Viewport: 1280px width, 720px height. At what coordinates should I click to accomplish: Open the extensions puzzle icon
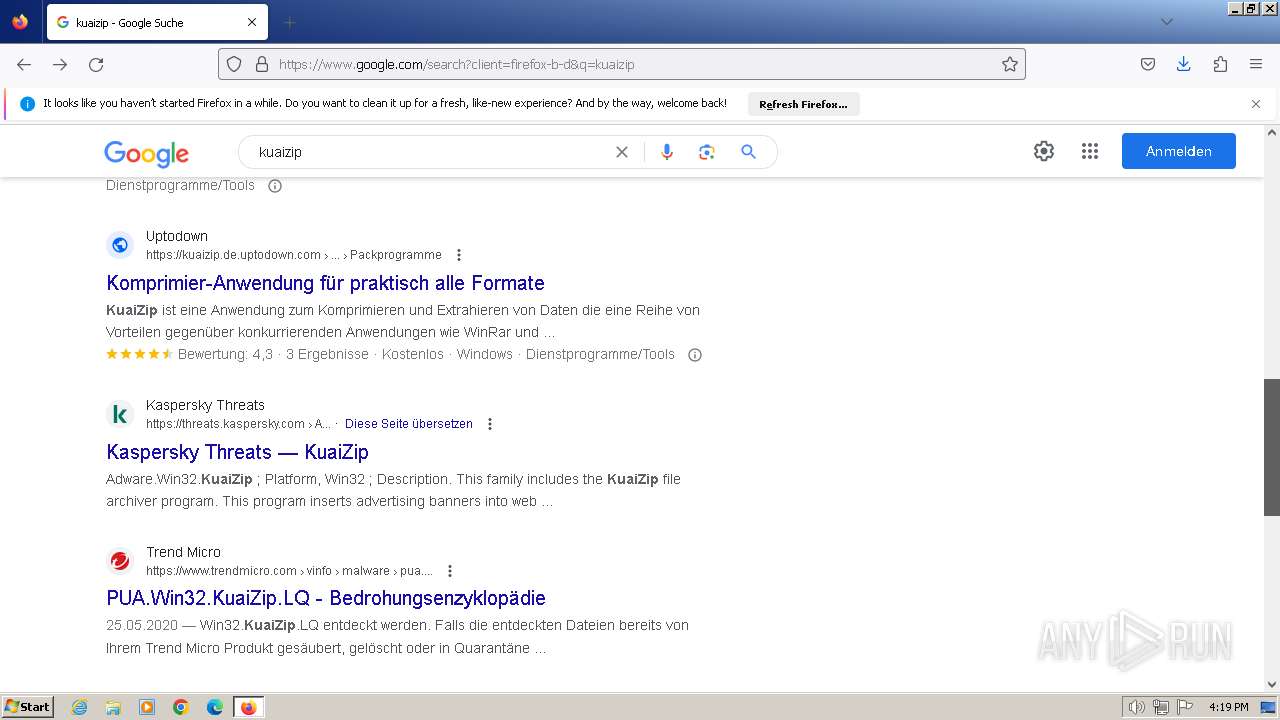click(1220, 64)
